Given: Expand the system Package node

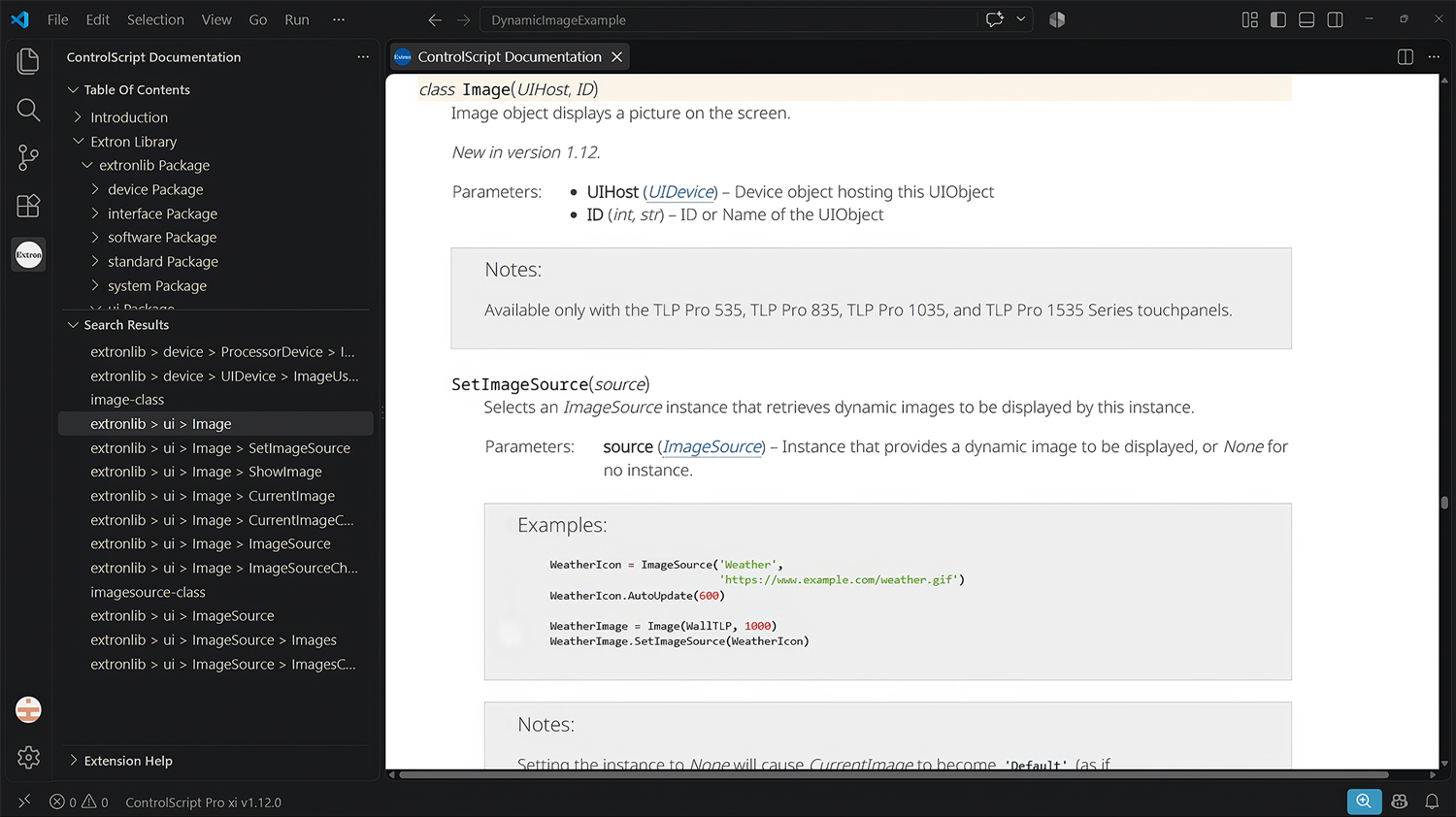Looking at the screenshot, I should click(x=95, y=286).
